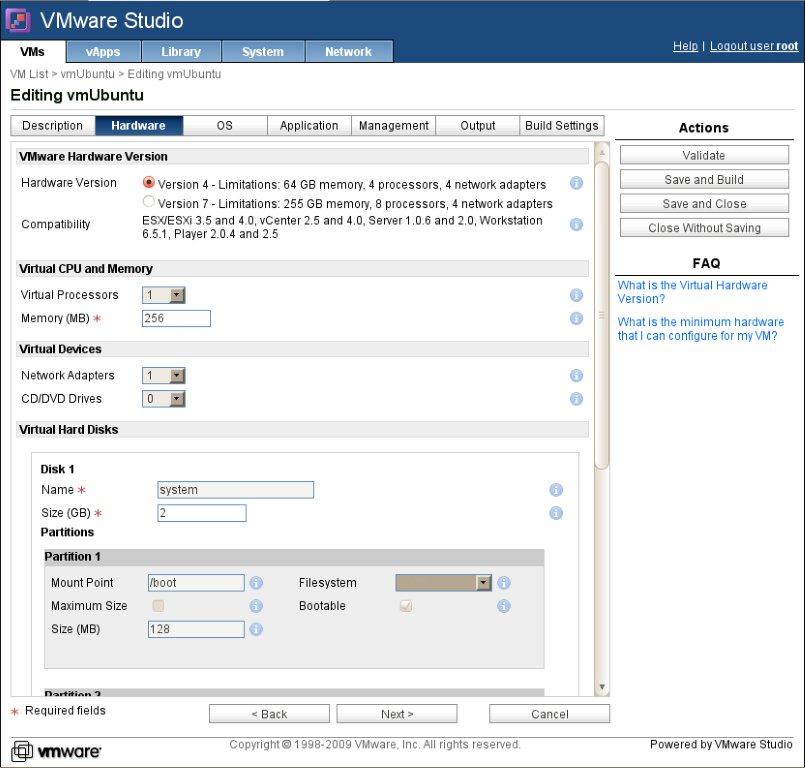Image resolution: width=805 pixels, height=768 pixels.
Task: Open info icon for Mount Point
Action: coord(256,583)
